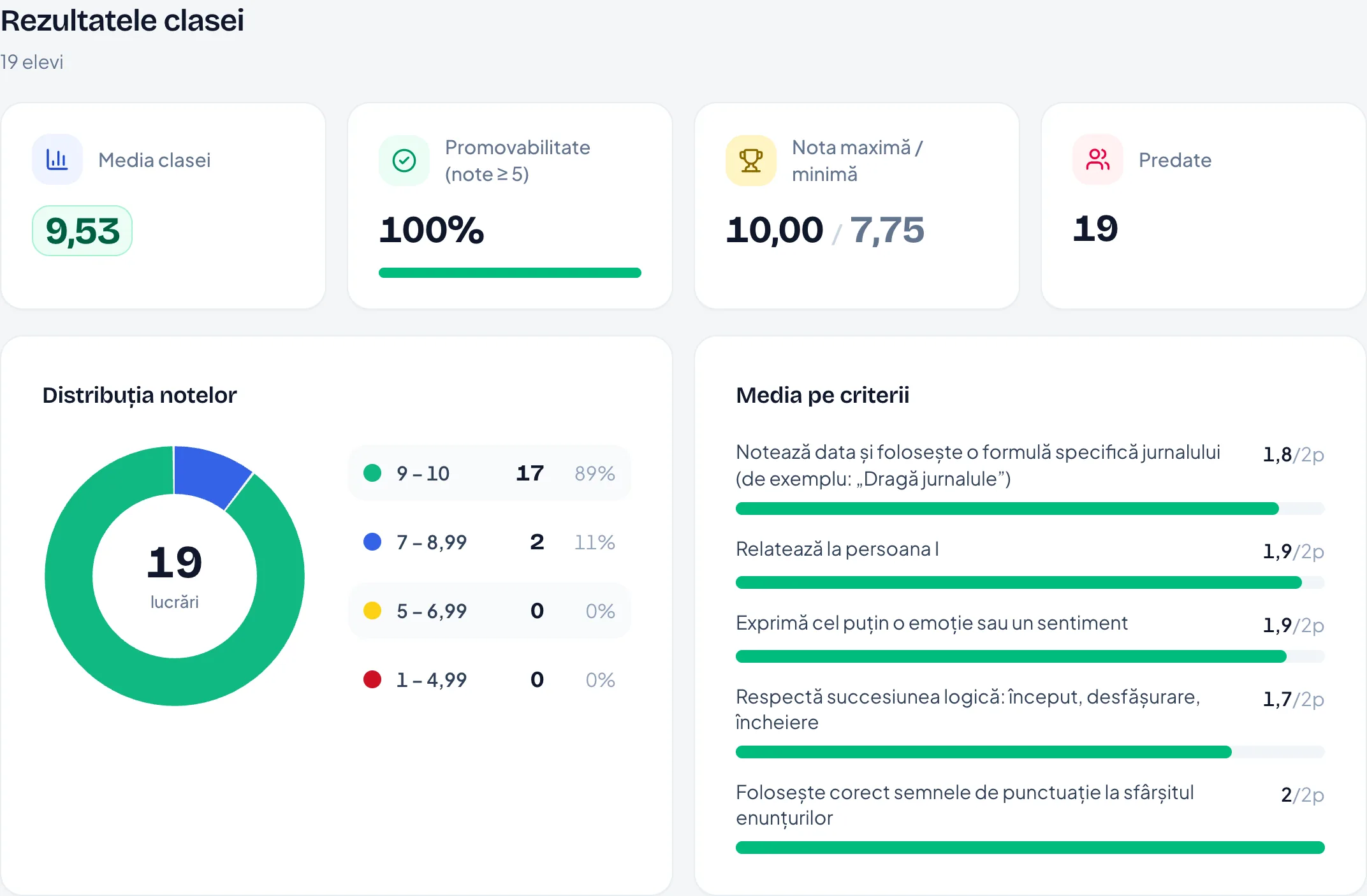This screenshot has height=896, width=1367.
Task: Click progress bar for 'Relatează la persoana I'
Action: tap(1030, 582)
